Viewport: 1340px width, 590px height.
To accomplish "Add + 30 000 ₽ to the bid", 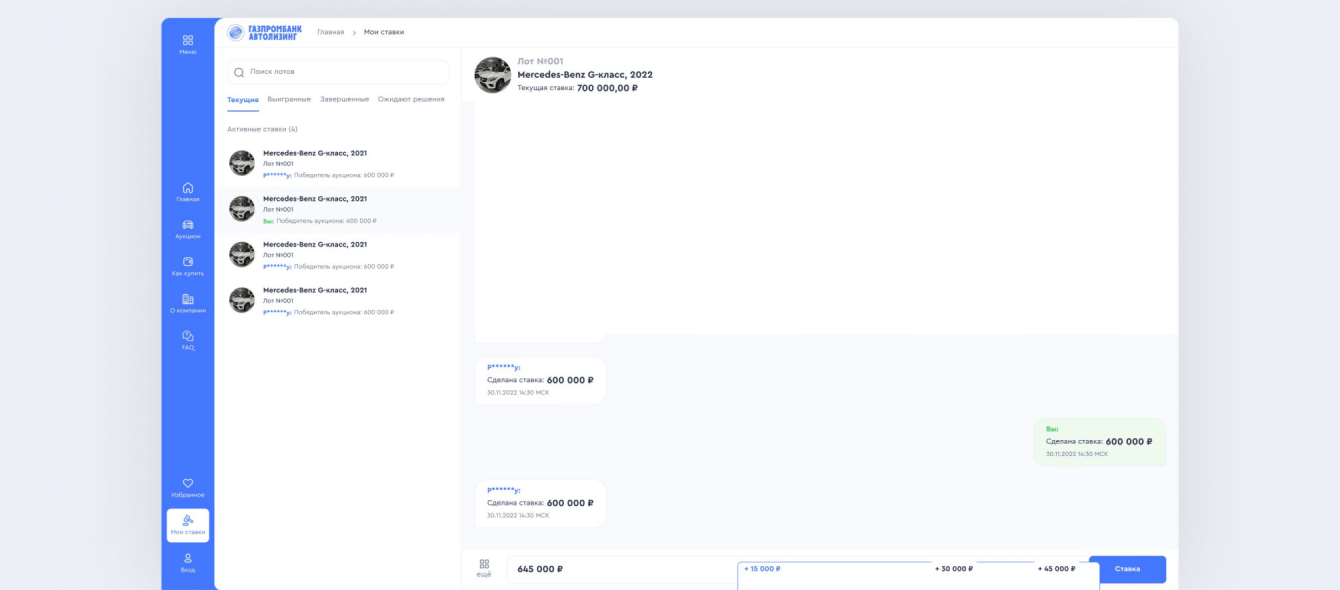I will [954, 569].
